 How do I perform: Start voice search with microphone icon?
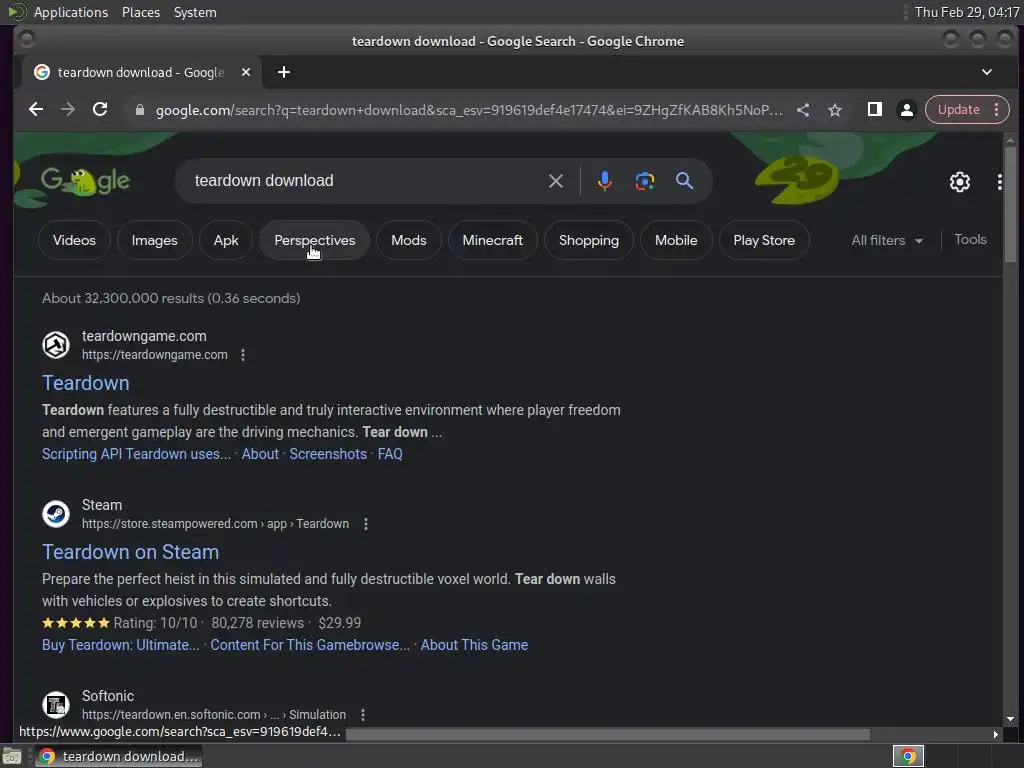[605, 181]
